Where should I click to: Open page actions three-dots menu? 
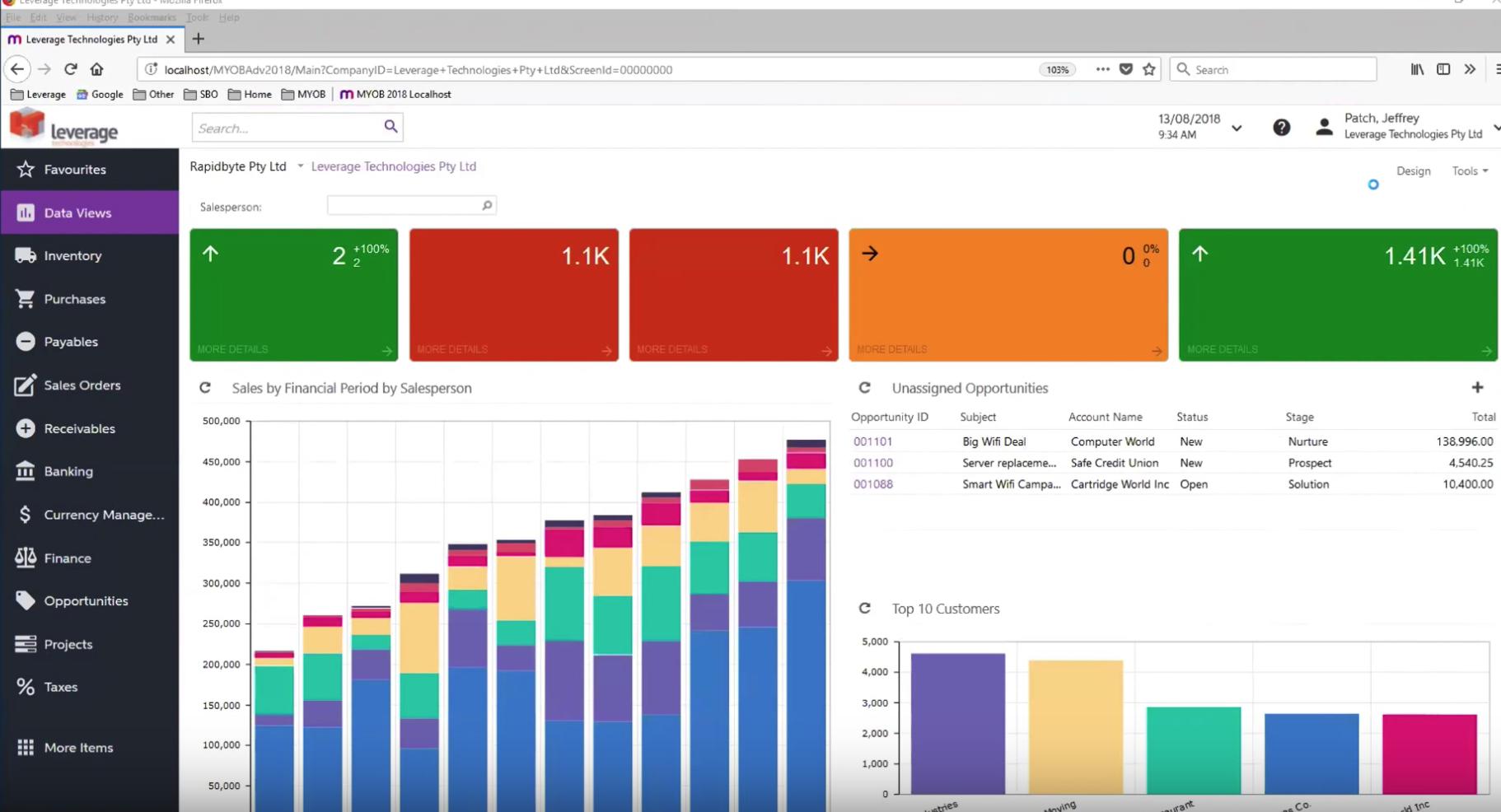[1102, 69]
